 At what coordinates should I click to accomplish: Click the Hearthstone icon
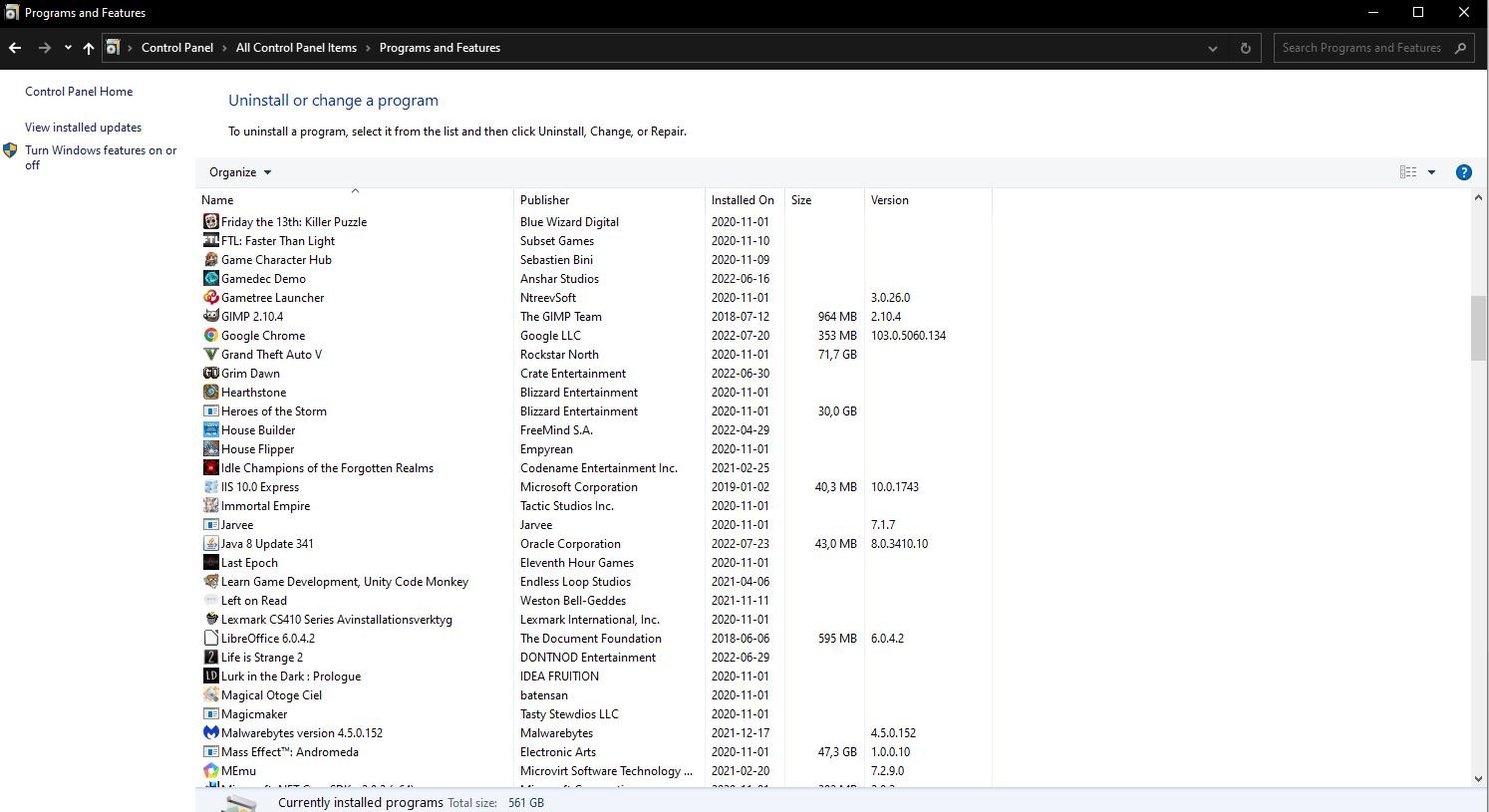(x=210, y=392)
